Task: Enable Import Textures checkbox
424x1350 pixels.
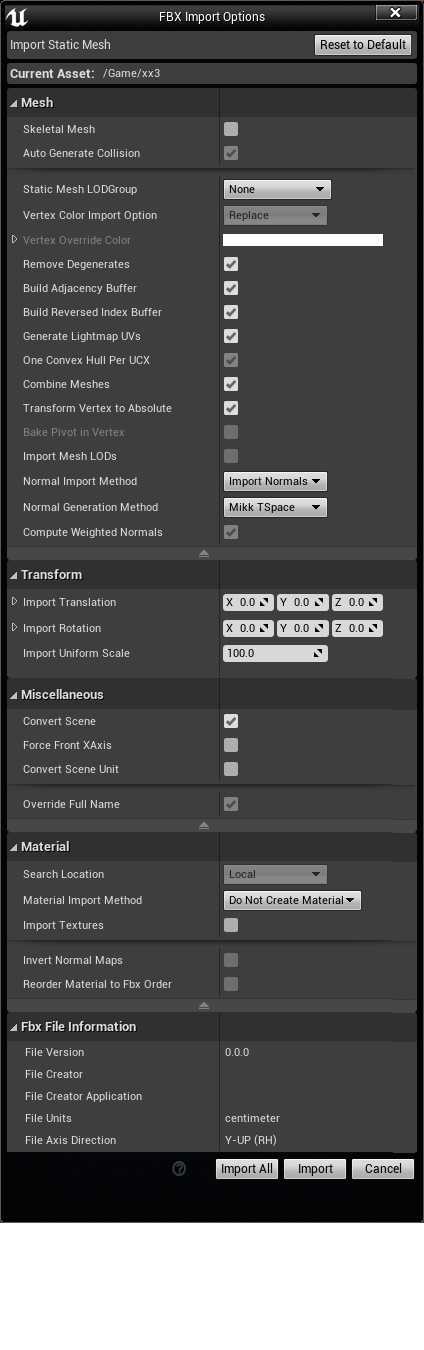Action: (231, 925)
